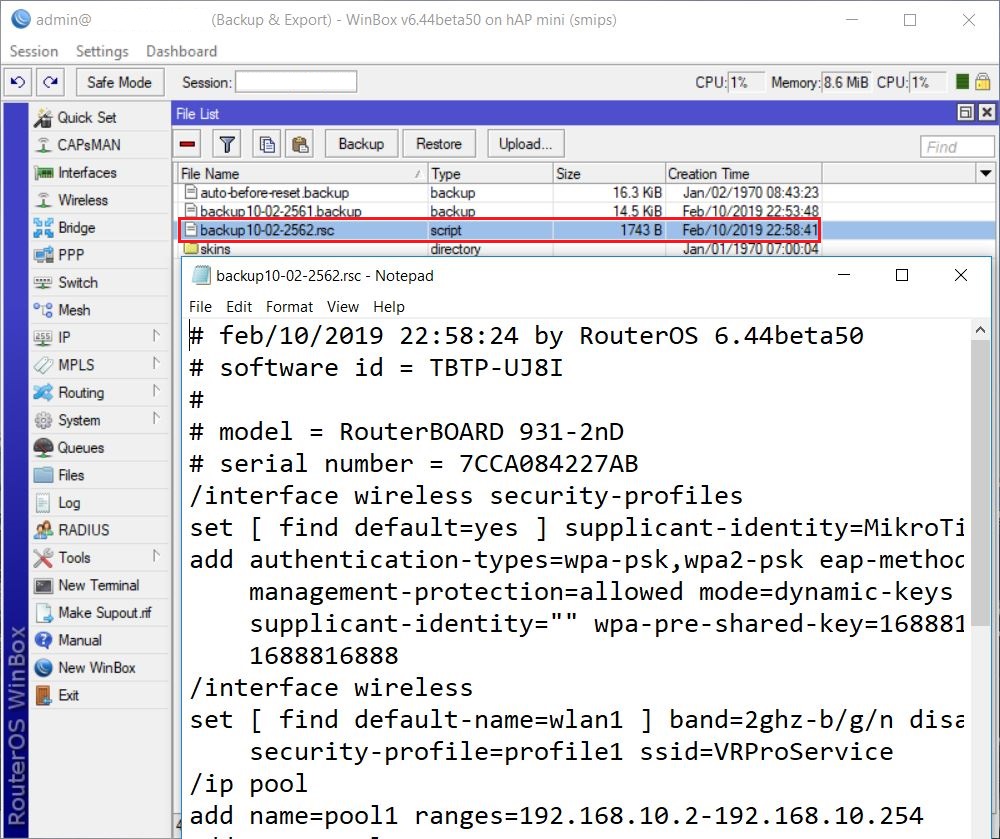The image size is (1000, 839).
Task: Open the Quick Set panel
Action: (70, 117)
